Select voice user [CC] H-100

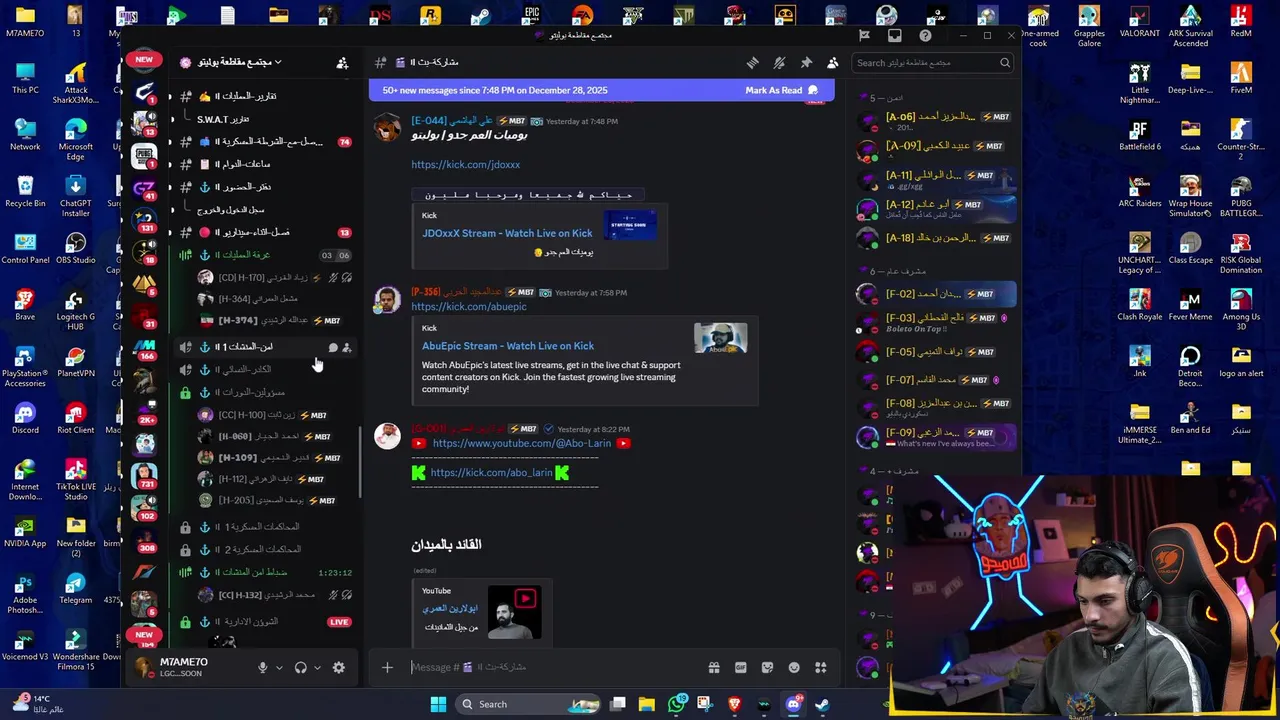274,415
